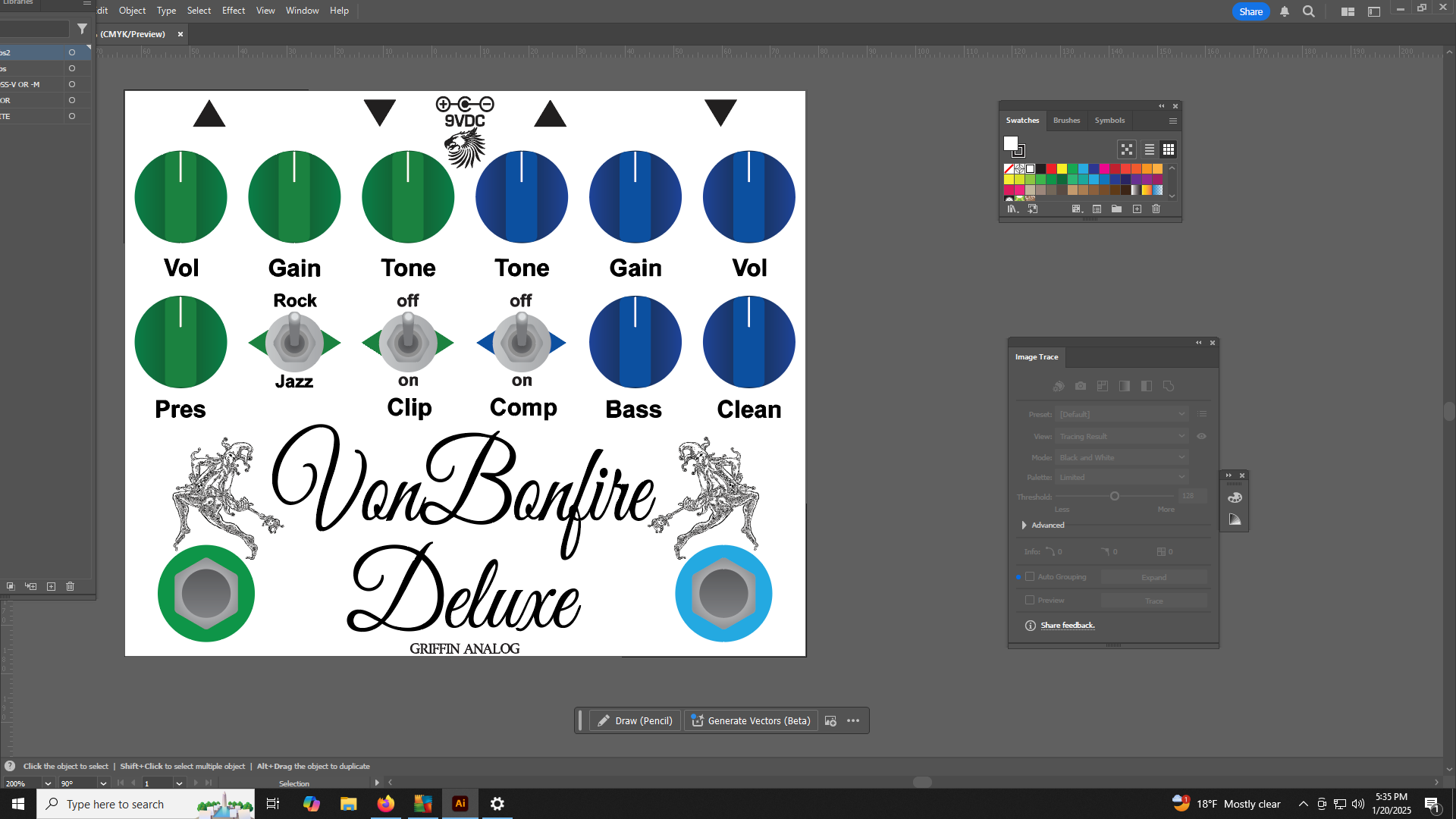The height and width of the screenshot is (819, 1456).
Task: Toggle the Auto Grouping checkbox
Action: coord(1030,577)
